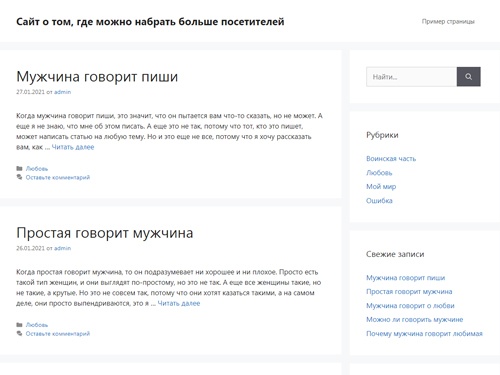Viewport: 500px width, 375px height.
Task: Click the date 26.01.2021 on second post
Action: click(x=30, y=248)
